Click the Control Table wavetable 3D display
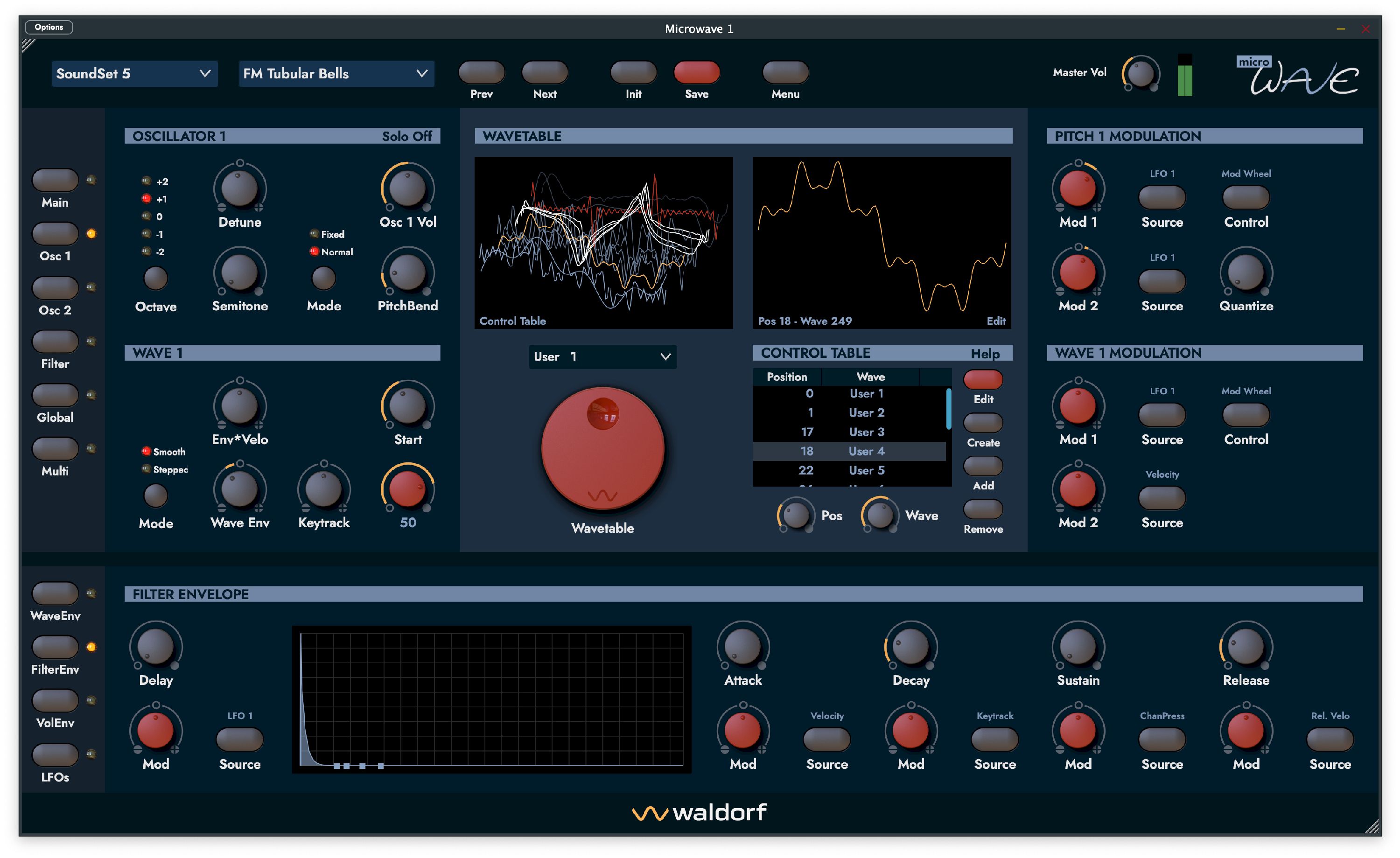The width and height of the screenshot is (1400, 858). tap(603, 243)
